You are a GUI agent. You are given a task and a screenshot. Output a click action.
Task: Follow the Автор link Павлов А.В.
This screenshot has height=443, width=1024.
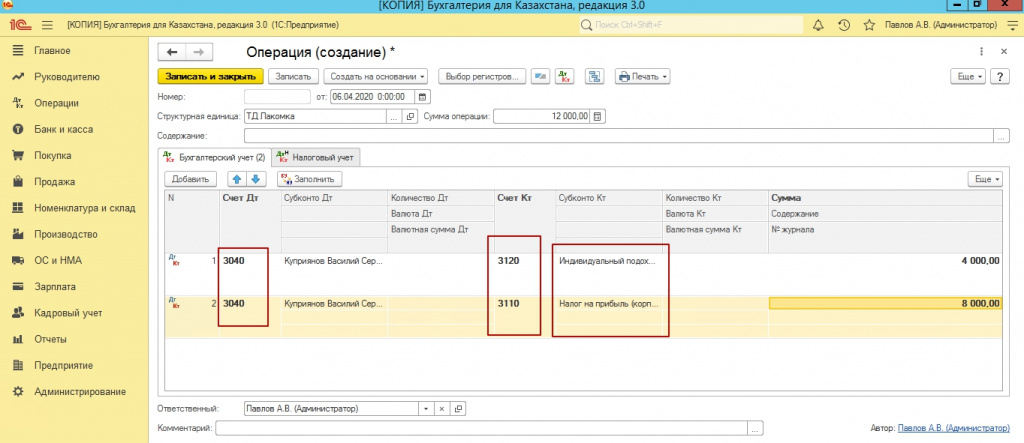point(955,428)
